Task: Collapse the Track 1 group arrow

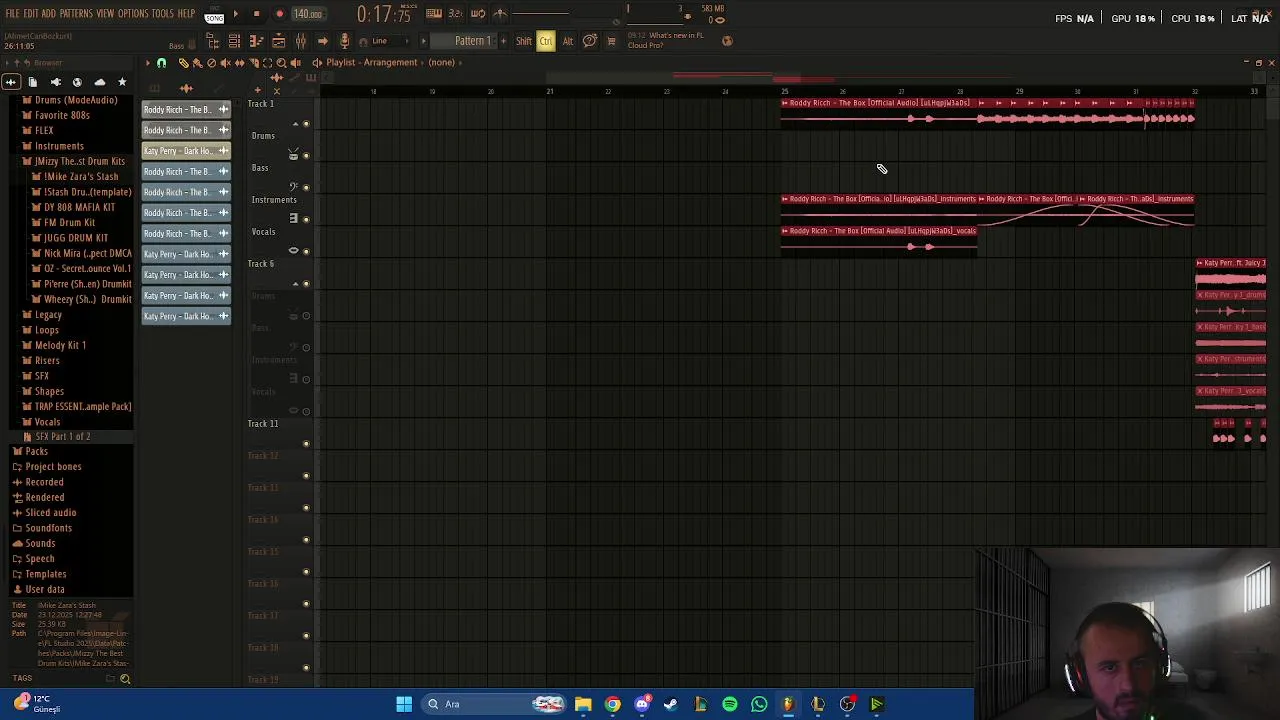Action: tap(295, 124)
